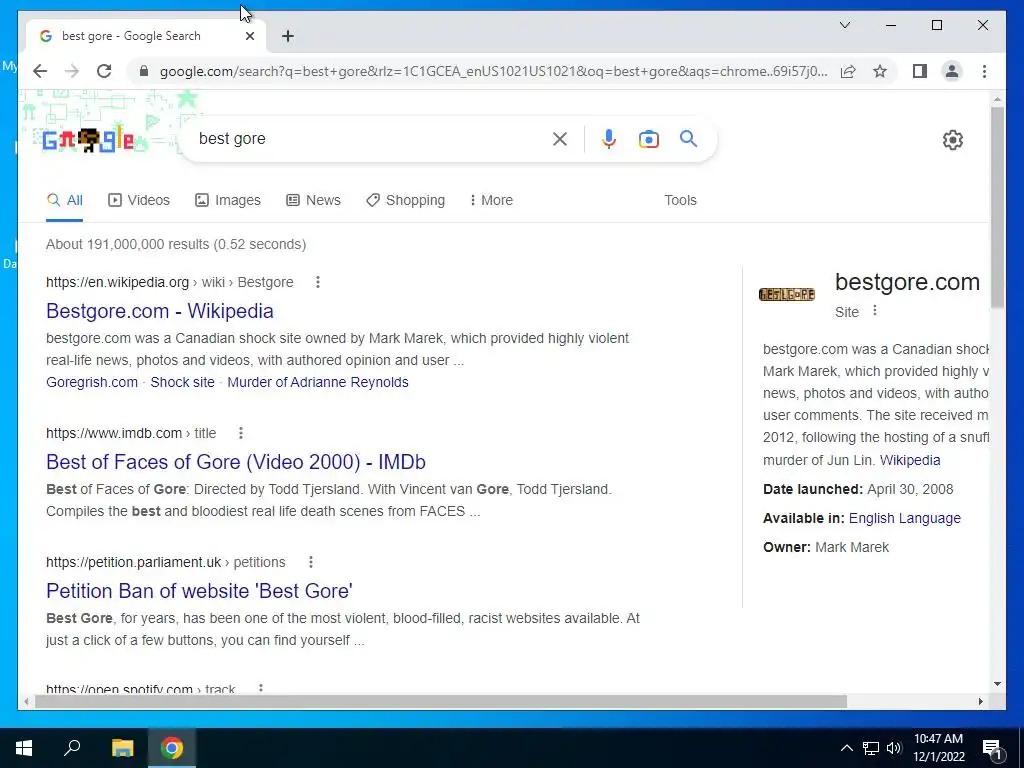
Task: Bookmark this tab with the star icon
Action: point(880,71)
